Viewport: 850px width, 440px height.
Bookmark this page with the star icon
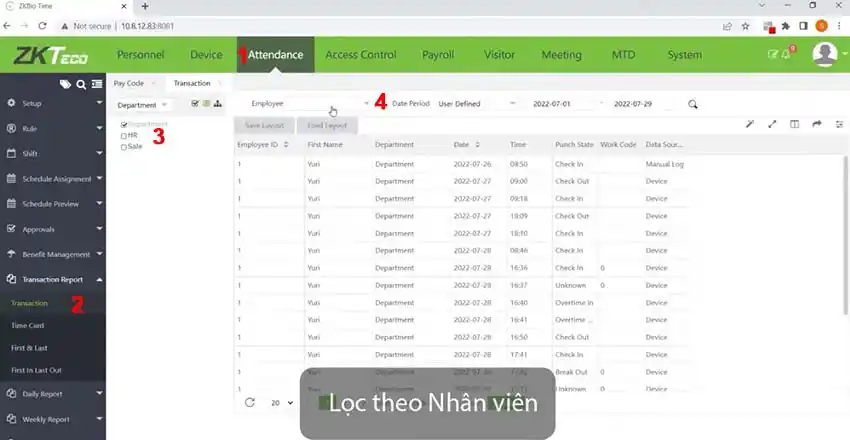click(745, 25)
